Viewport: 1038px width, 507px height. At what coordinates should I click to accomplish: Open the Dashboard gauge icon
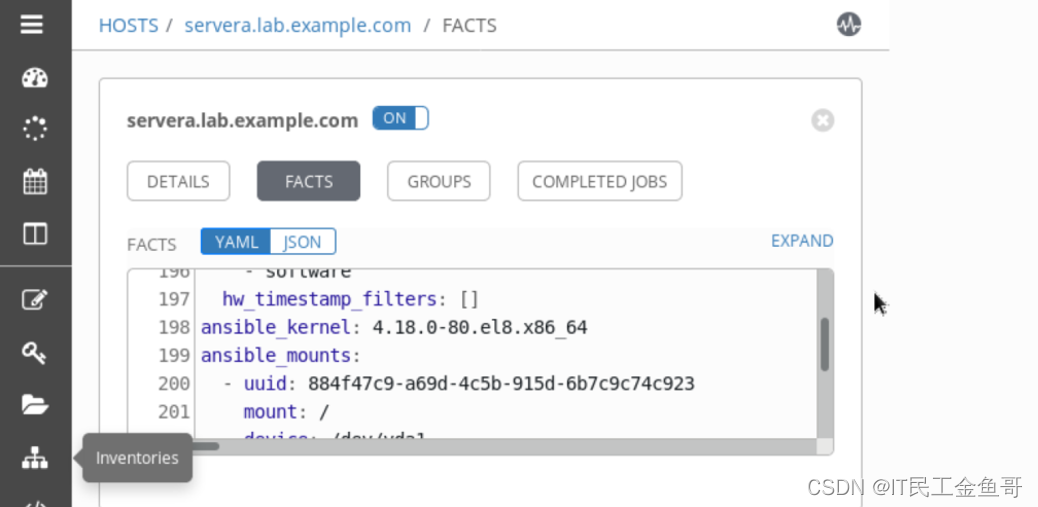tap(34, 77)
